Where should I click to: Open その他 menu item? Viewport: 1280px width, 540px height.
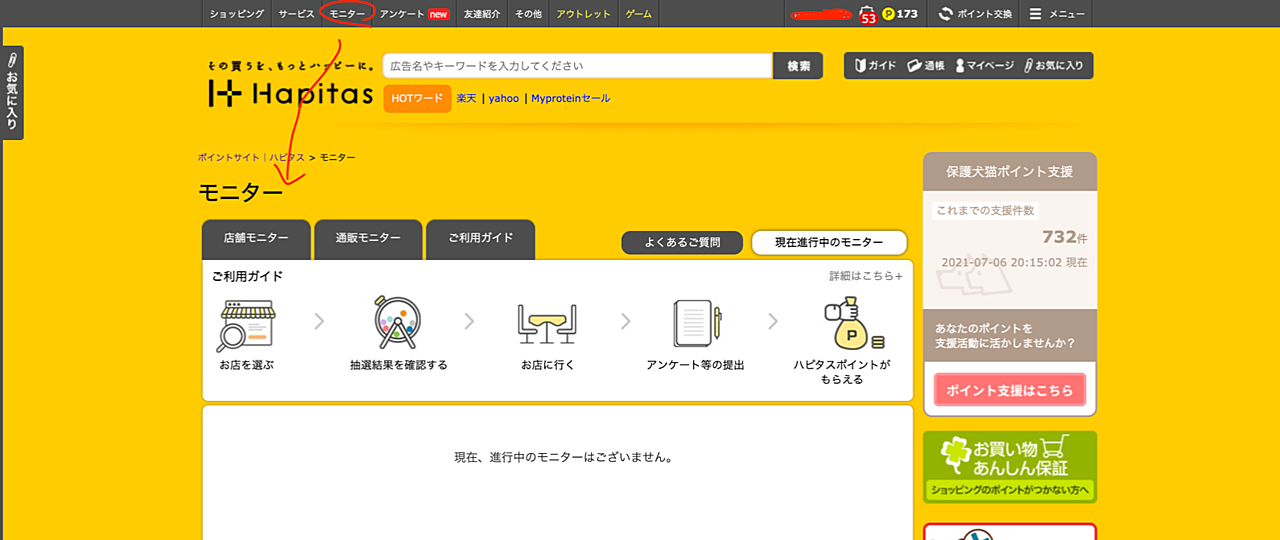click(x=528, y=14)
